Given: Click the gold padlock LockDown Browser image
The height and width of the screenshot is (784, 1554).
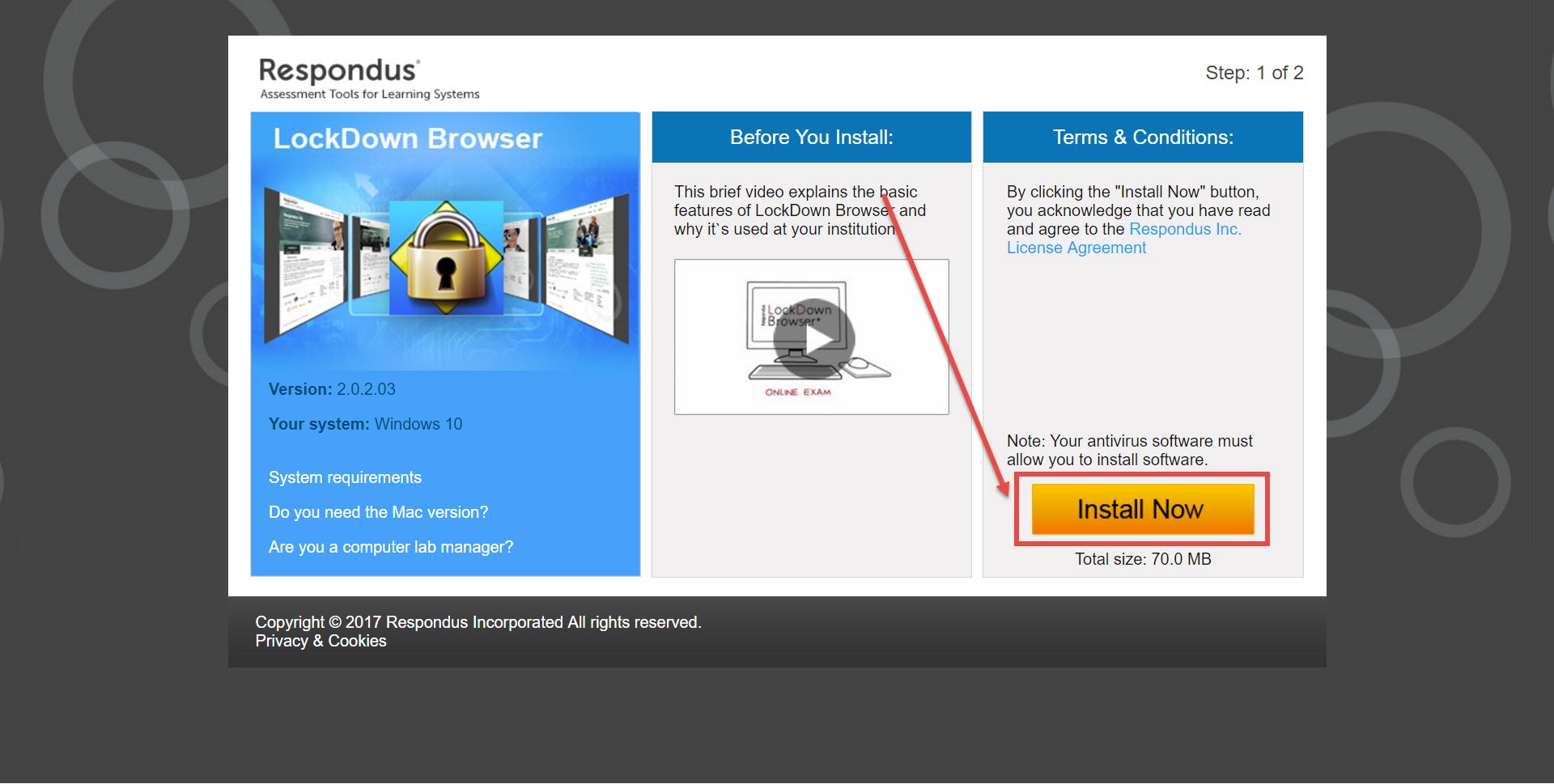Looking at the screenshot, I should (446, 257).
